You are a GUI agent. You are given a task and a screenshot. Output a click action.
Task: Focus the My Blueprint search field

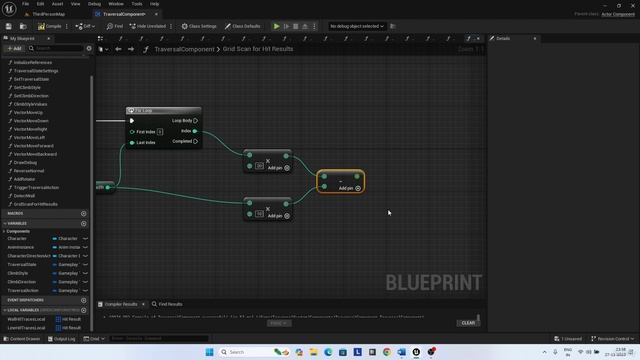[x=56, y=48]
